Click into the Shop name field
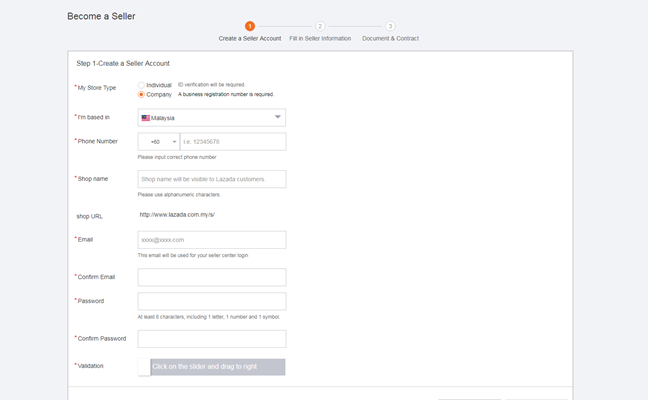 (211, 179)
